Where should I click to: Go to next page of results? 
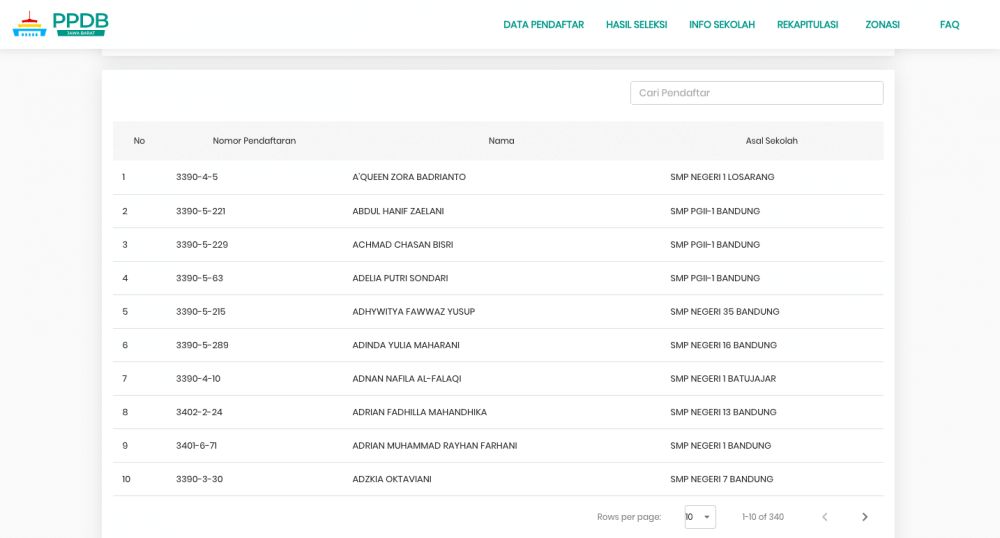(865, 517)
